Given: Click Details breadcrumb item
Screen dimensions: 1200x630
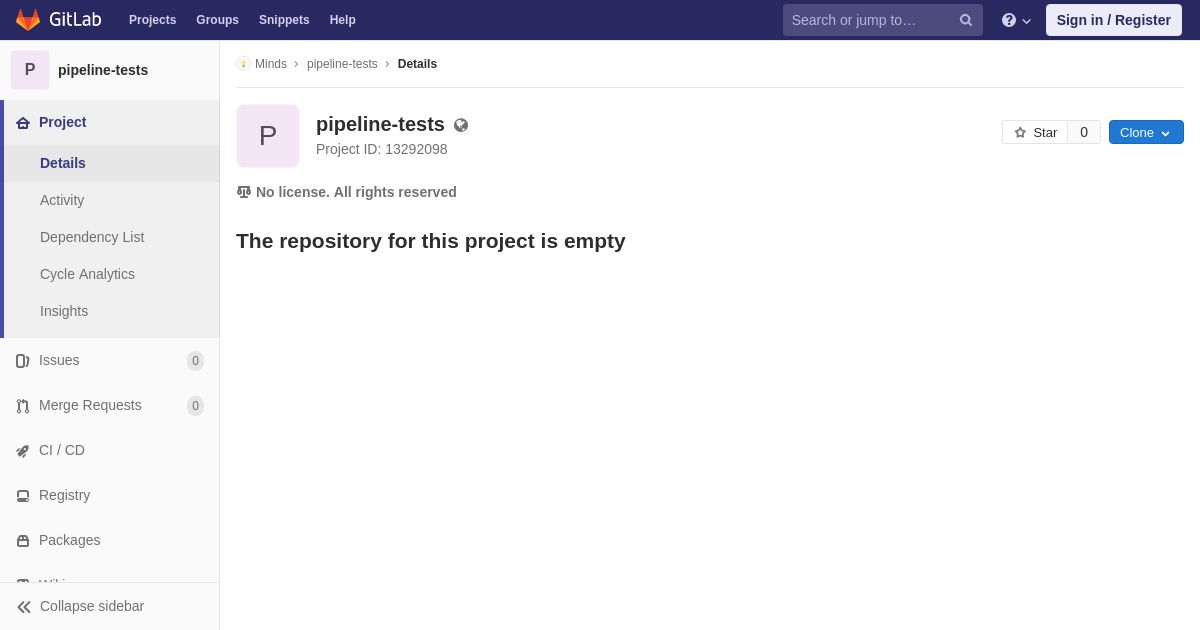Looking at the screenshot, I should tap(417, 64).
